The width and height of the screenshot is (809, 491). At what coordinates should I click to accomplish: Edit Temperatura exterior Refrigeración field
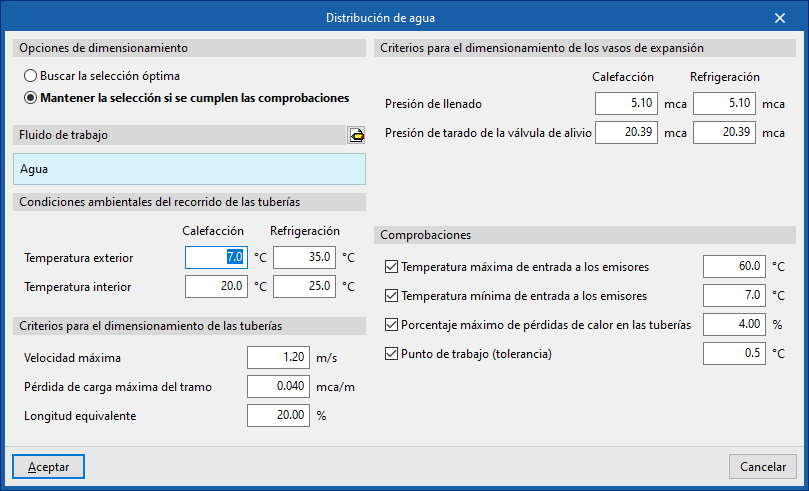pyautogui.click(x=304, y=258)
